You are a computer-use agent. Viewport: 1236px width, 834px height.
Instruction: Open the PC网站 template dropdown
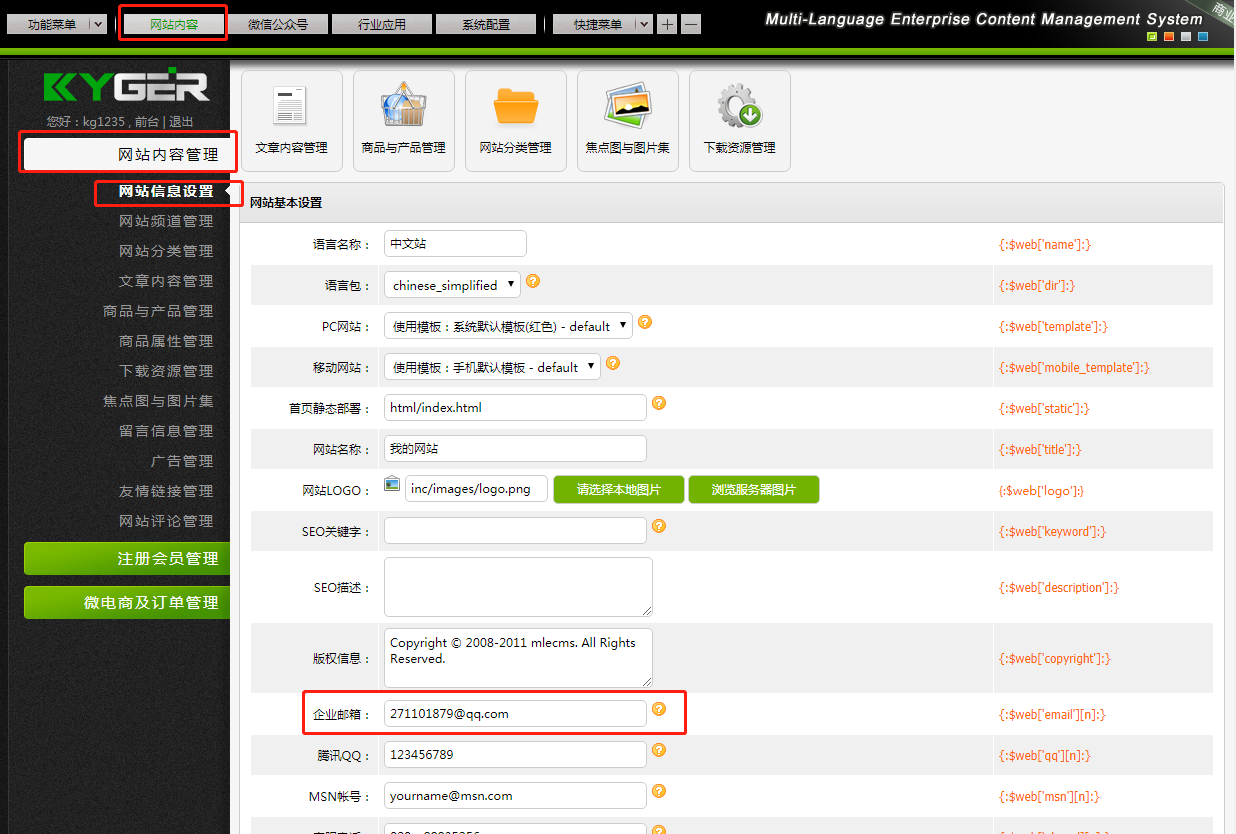(508, 326)
